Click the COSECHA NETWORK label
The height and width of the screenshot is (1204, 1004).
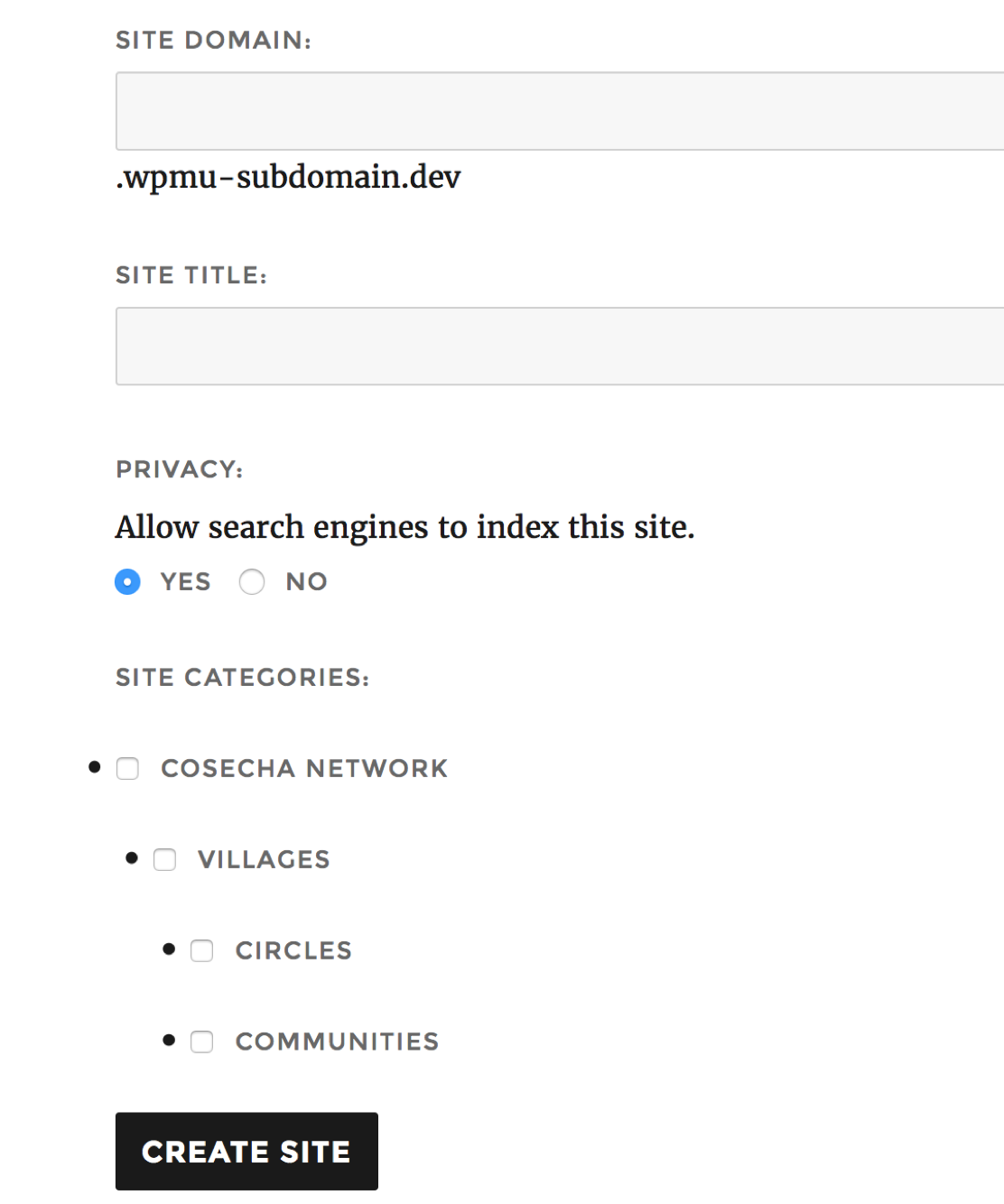pyautogui.click(x=304, y=769)
